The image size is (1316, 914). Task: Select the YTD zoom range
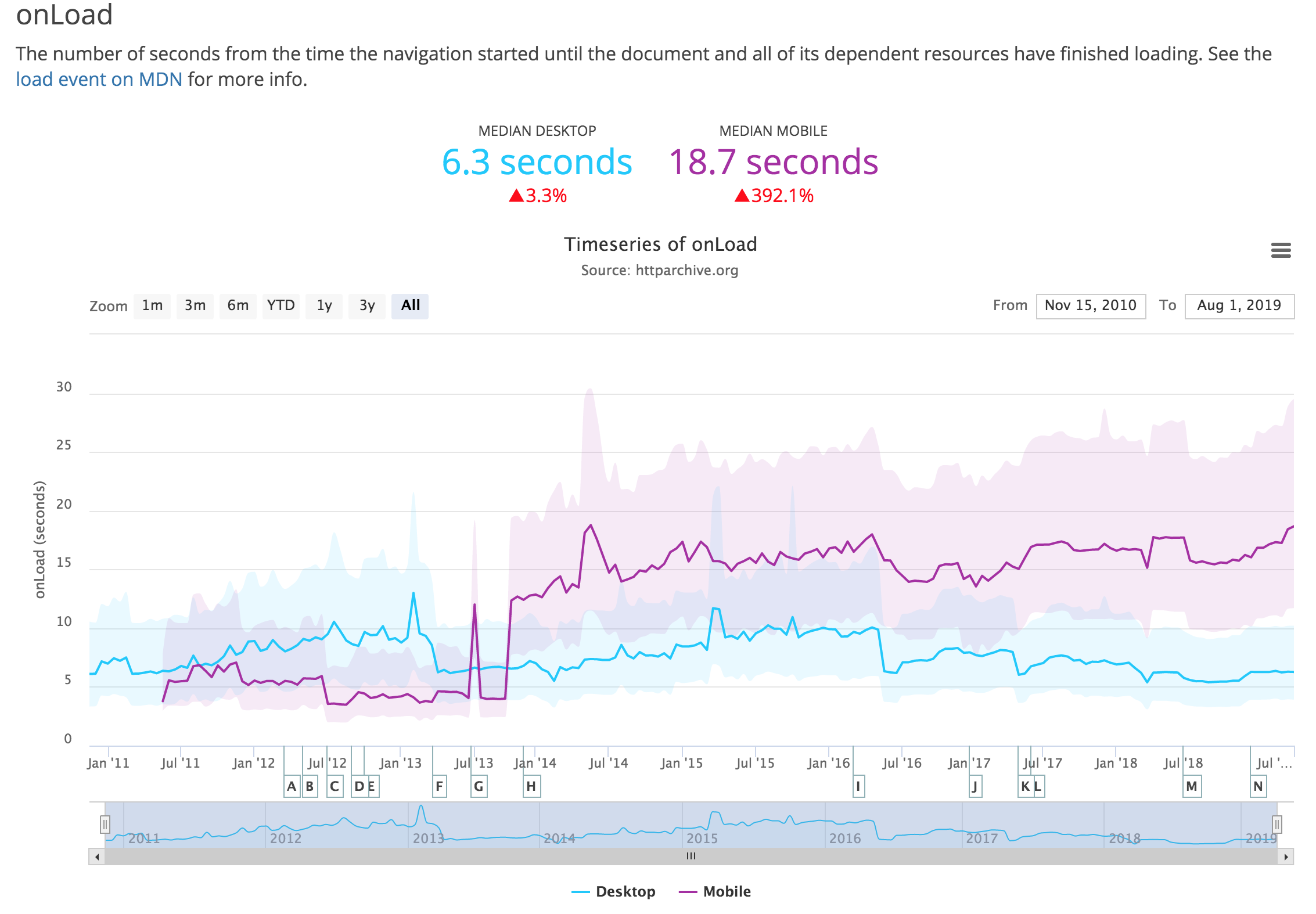pos(281,305)
